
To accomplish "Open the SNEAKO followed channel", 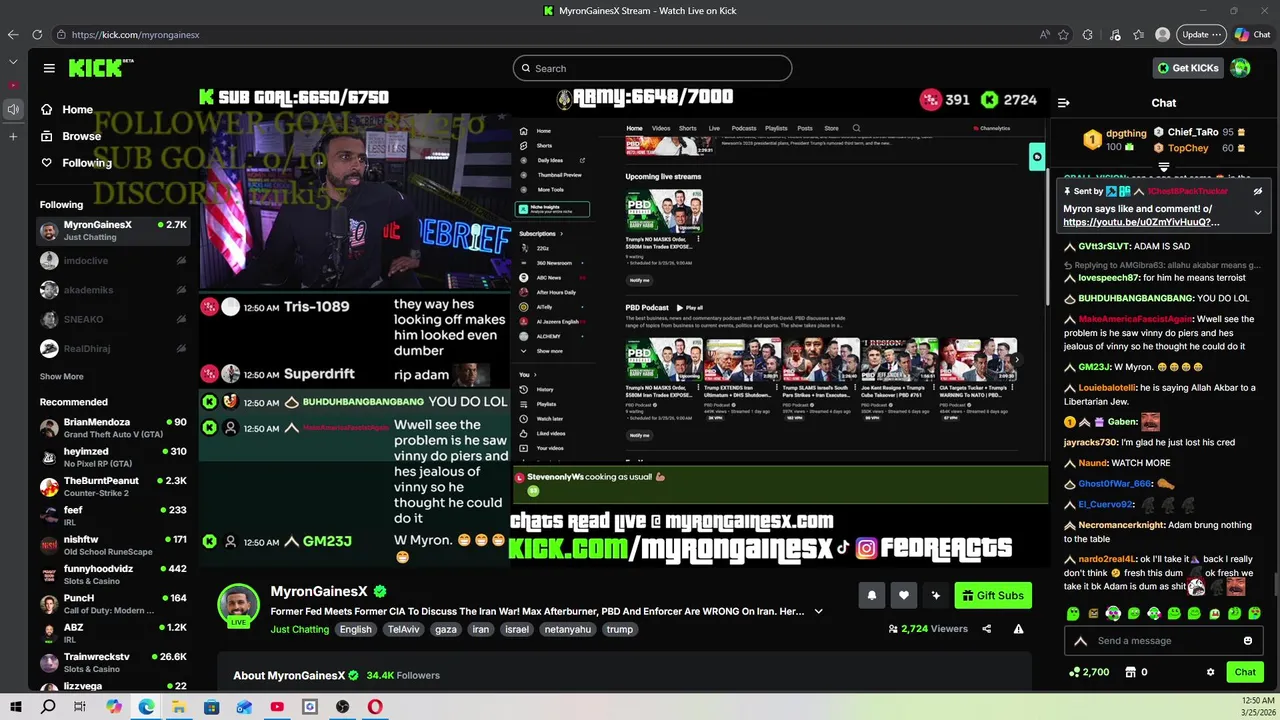I will click(113, 319).
